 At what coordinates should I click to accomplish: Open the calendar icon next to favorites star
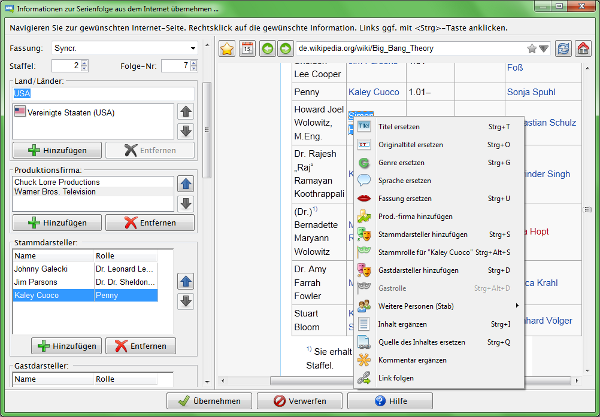pos(246,48)
